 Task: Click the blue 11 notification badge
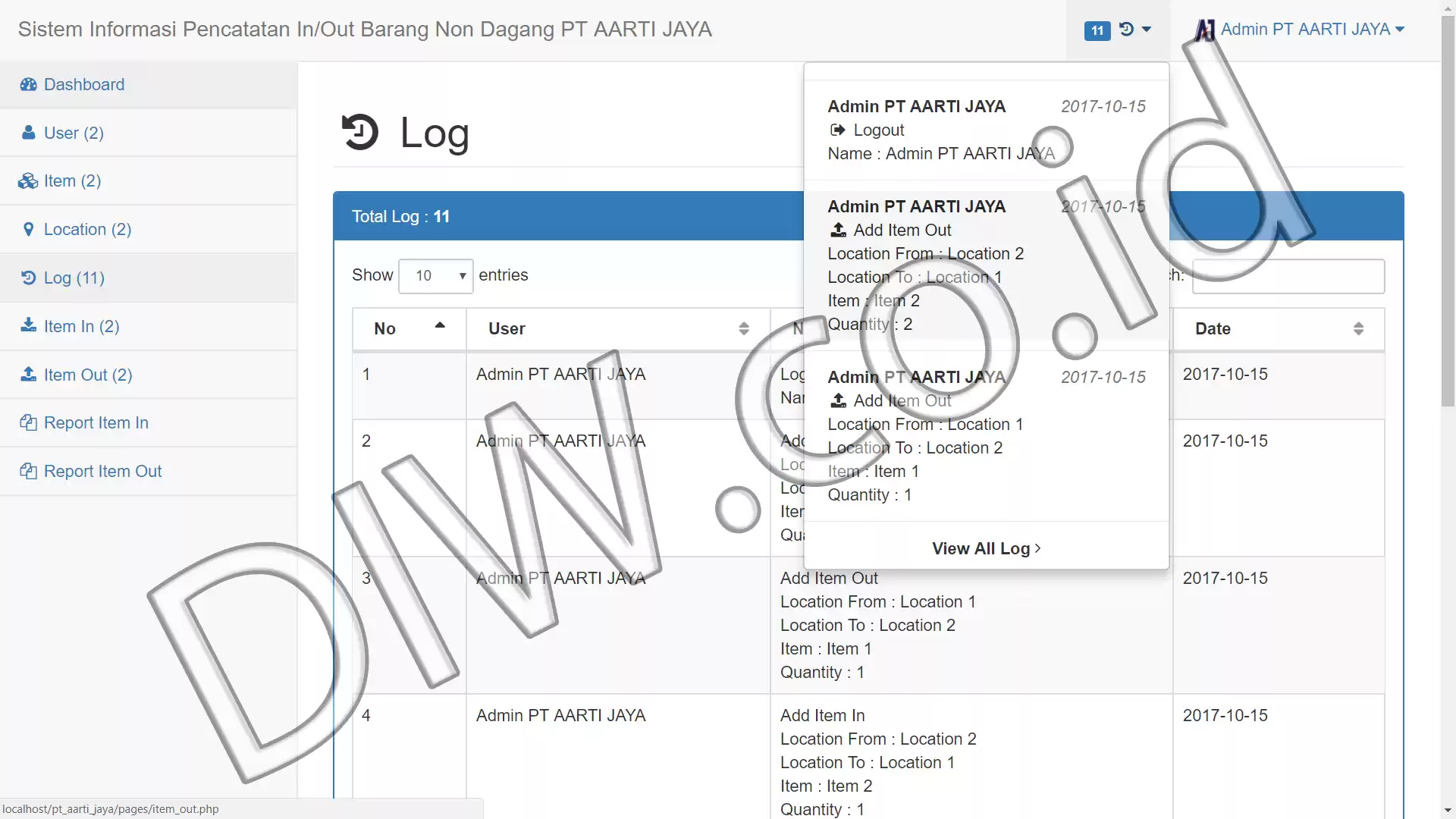coord(1097,30)
